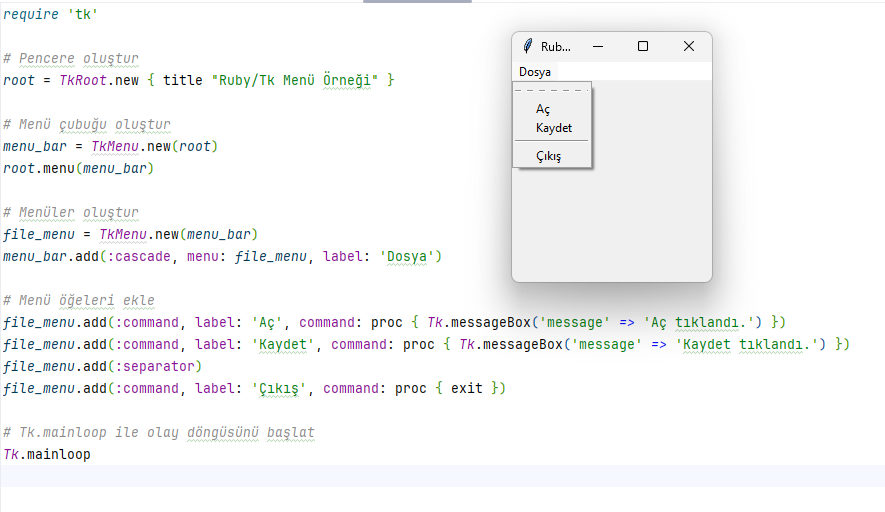Maximize the Ruby/Tk window
This screenshot has width=885, height=512.
[643, 46]
